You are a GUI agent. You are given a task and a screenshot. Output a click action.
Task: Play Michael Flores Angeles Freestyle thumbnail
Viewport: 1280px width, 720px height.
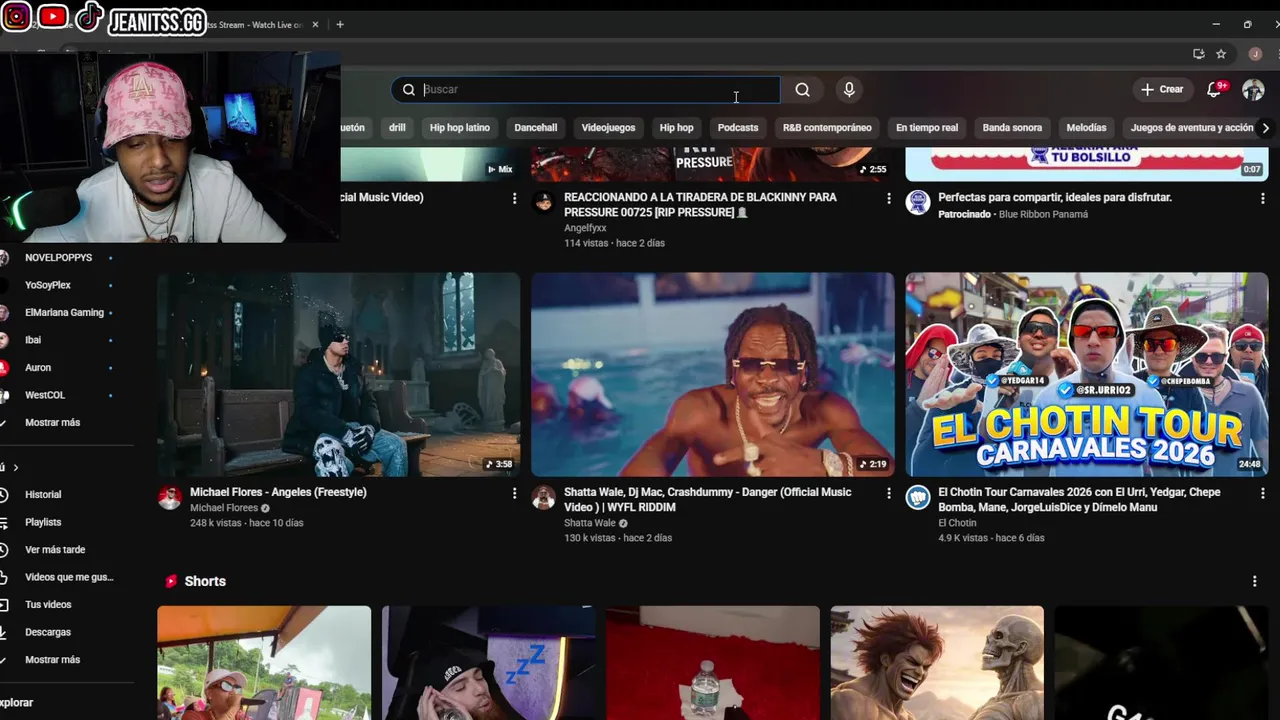tap(339, 375)
